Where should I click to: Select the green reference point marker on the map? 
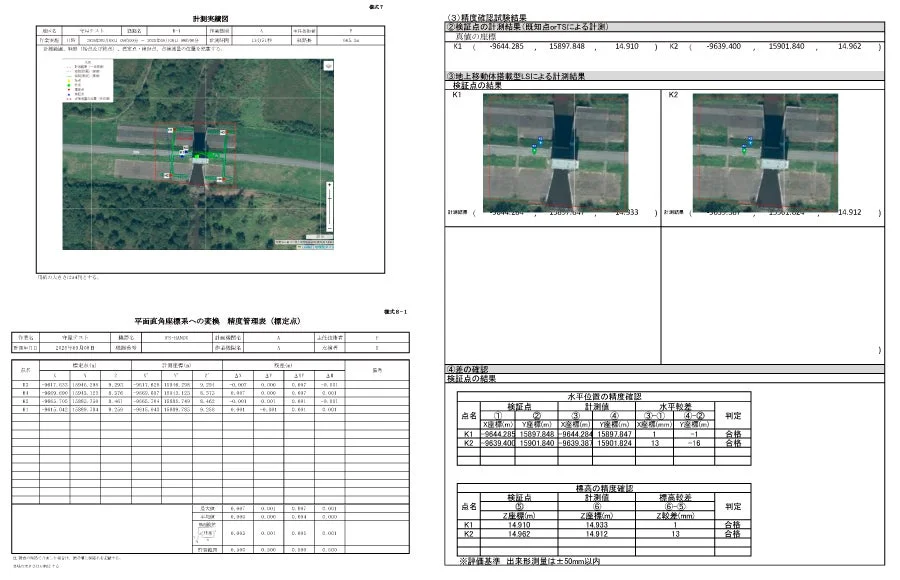tap(196, 155)
